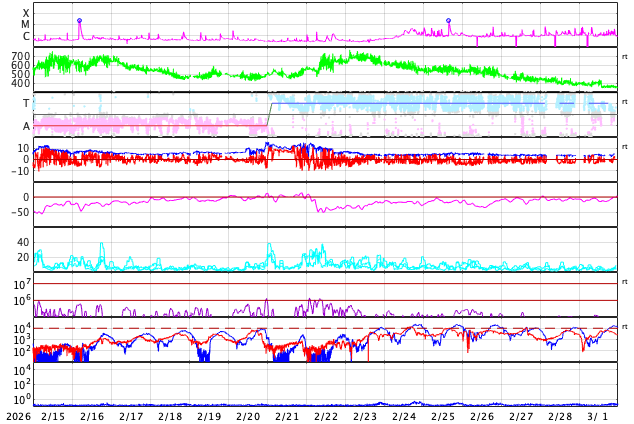Select the 700 tick on green plot axis
Screen dimensions: 634x424
coord(20,56)
